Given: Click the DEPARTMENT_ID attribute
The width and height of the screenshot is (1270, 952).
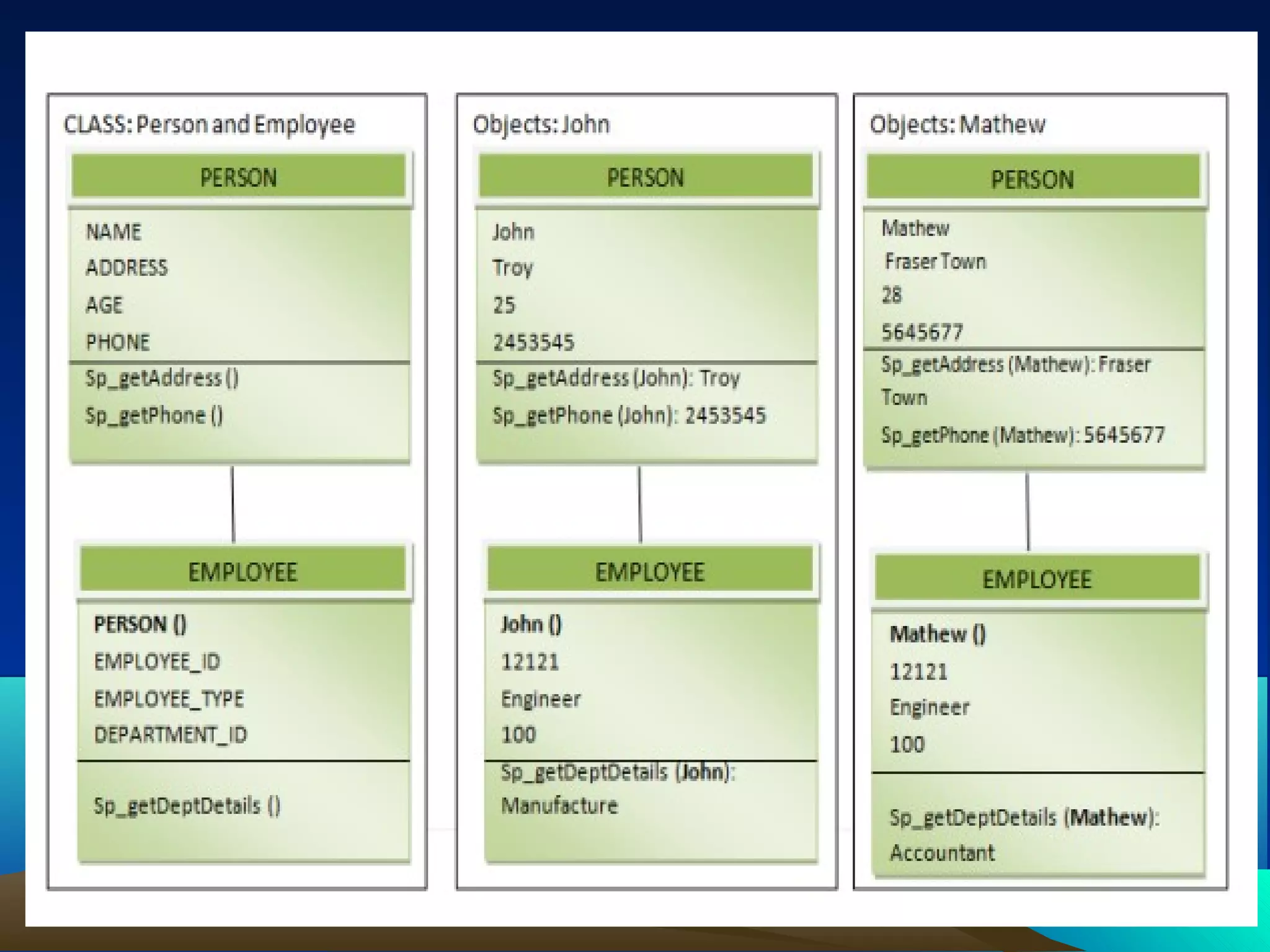Looking at the screenshot, I should [171, 735].
